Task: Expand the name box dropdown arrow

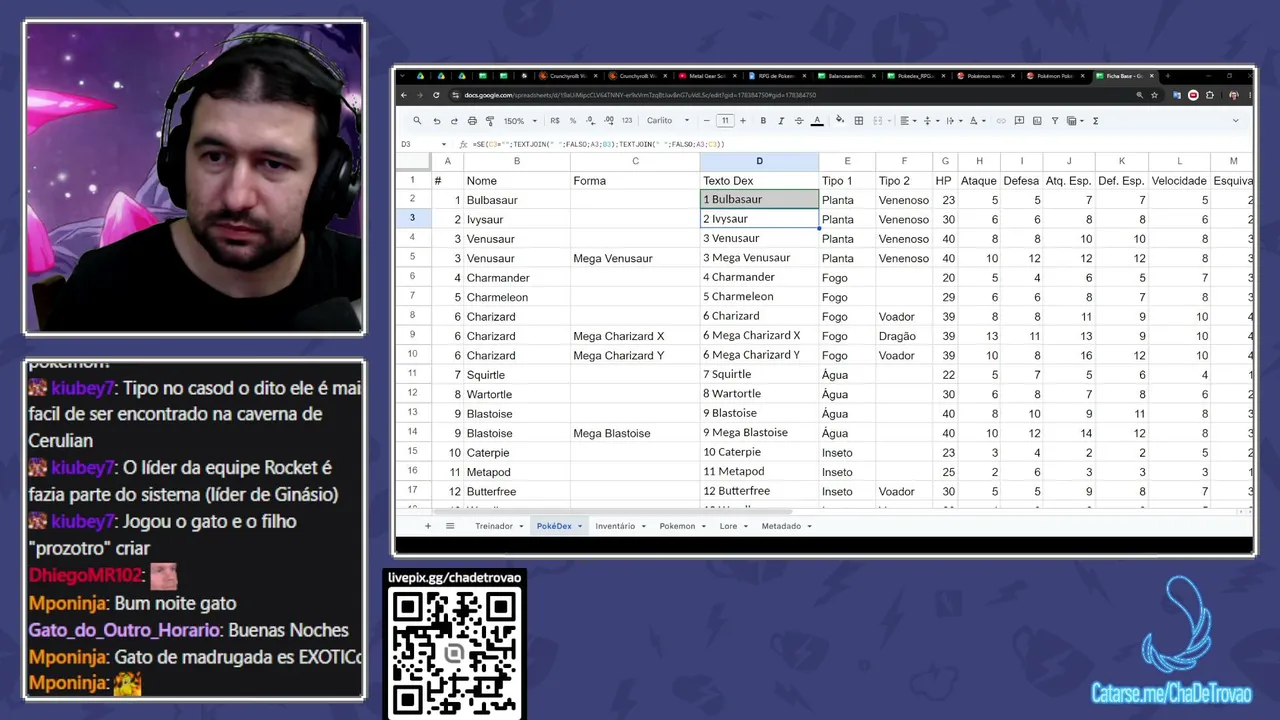Action: (x=444, y=145)
